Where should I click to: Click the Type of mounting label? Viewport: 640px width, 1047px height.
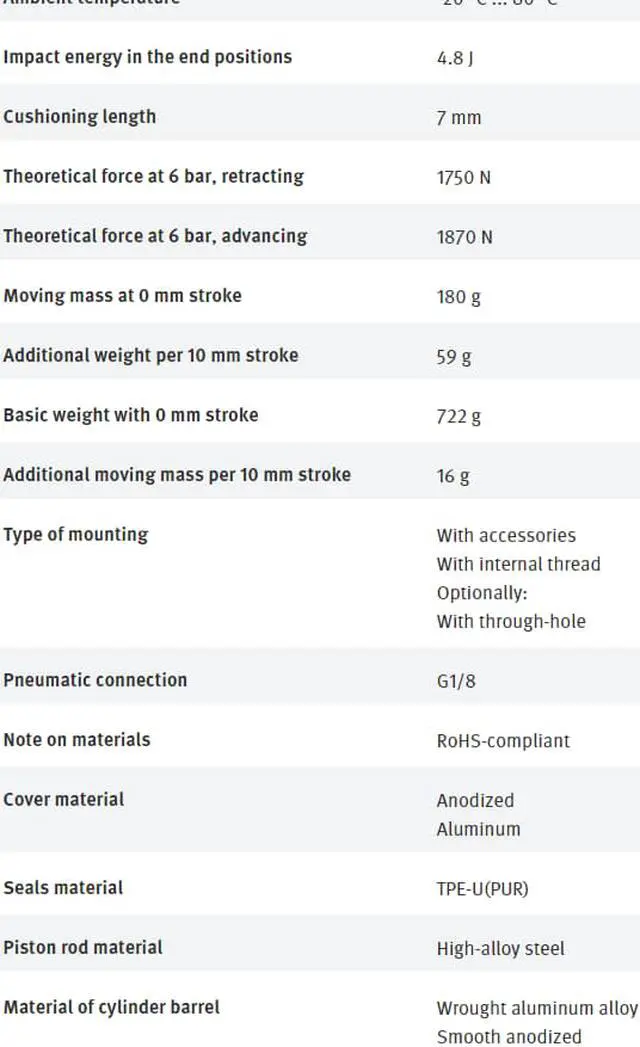[x=75, y=535]
